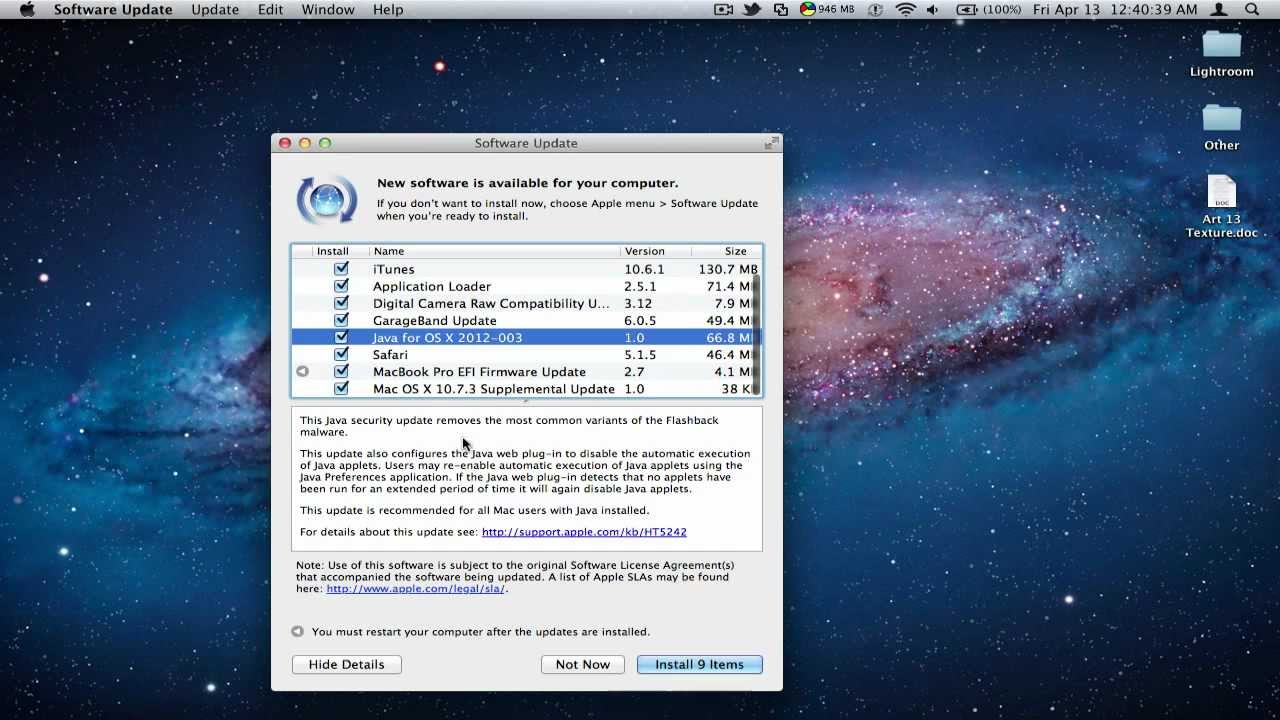Sort updates by Size column header
The width and height of the screenshot is (1280, 720).
[727, 251]
